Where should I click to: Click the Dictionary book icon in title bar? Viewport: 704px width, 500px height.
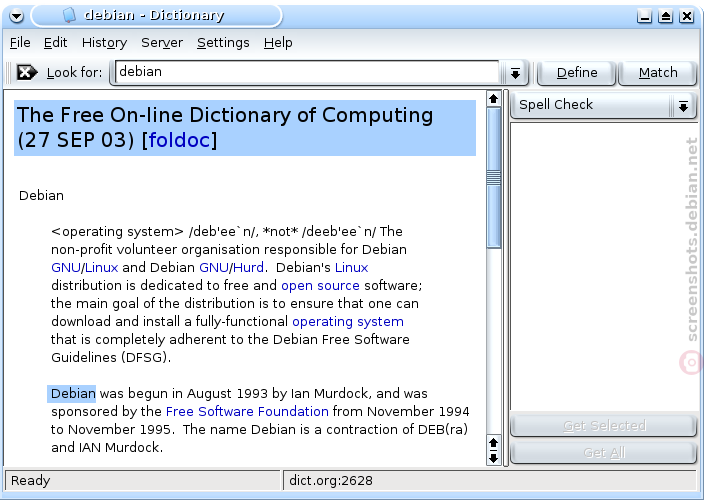[69, 15]
